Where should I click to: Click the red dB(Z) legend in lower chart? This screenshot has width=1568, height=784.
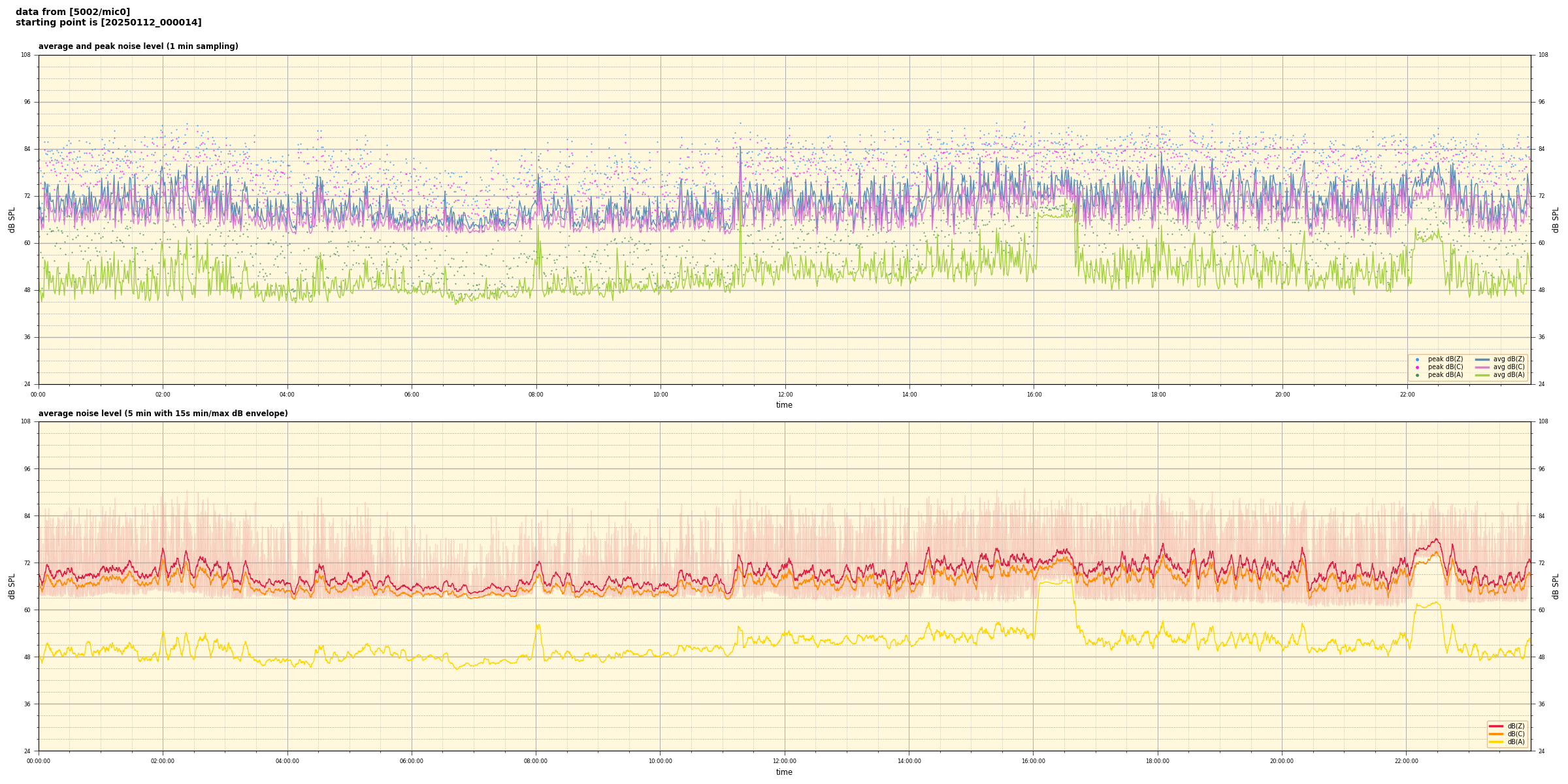1496,726
